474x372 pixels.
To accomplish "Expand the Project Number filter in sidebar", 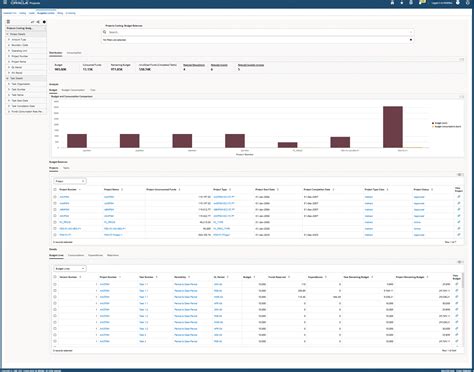I will coord(9,56).
